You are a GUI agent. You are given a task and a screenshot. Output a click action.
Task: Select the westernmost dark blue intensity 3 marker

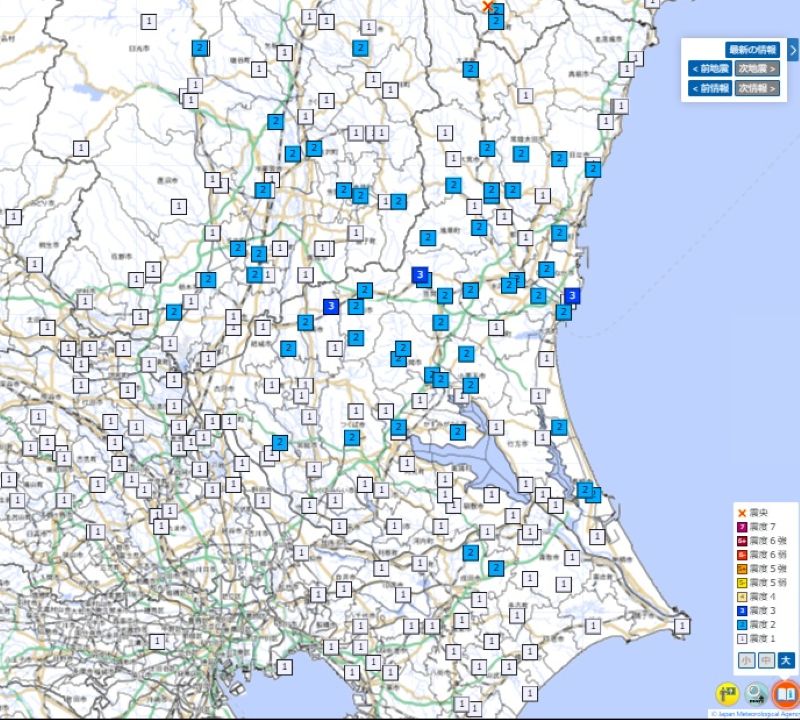(x=331, y=307)
